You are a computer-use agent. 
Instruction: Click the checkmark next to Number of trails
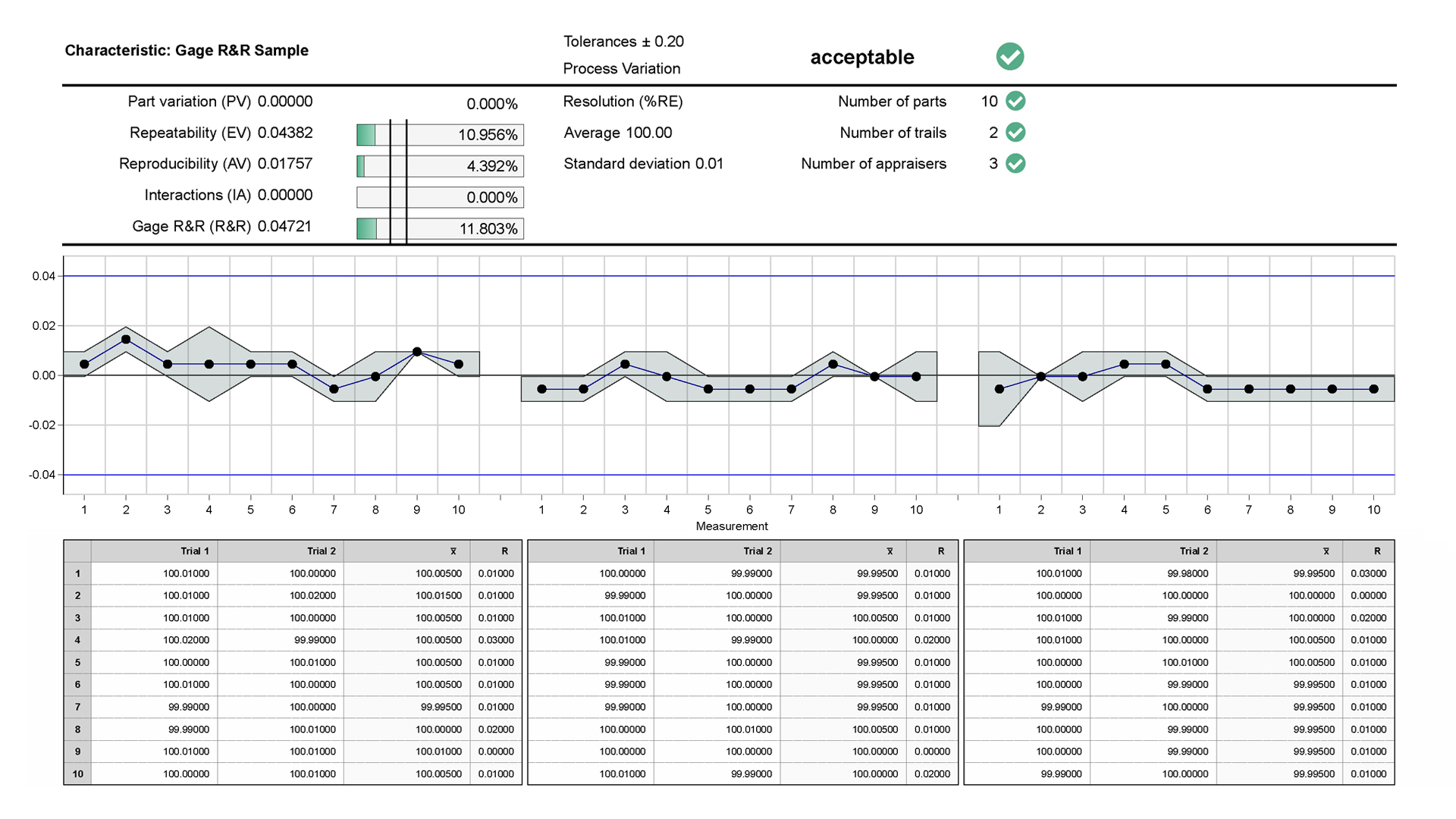(x=1015, y=133)
